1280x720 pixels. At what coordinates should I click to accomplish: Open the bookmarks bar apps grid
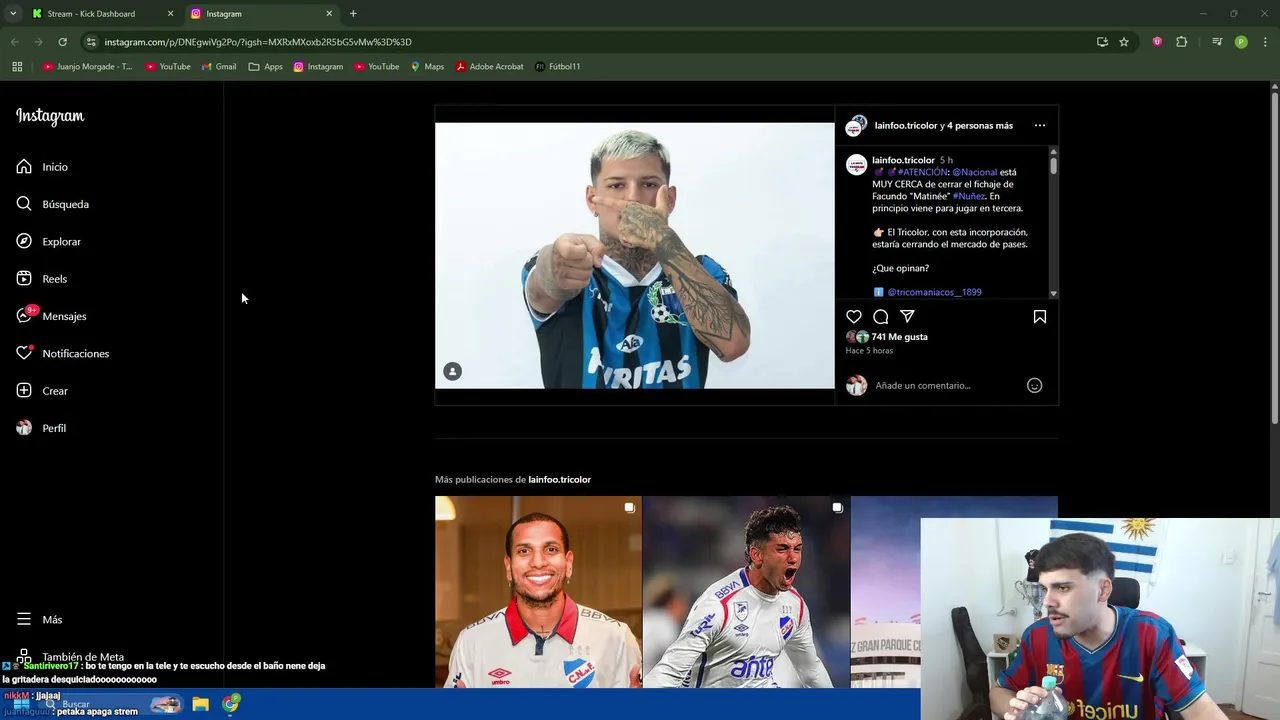point(17,67)
